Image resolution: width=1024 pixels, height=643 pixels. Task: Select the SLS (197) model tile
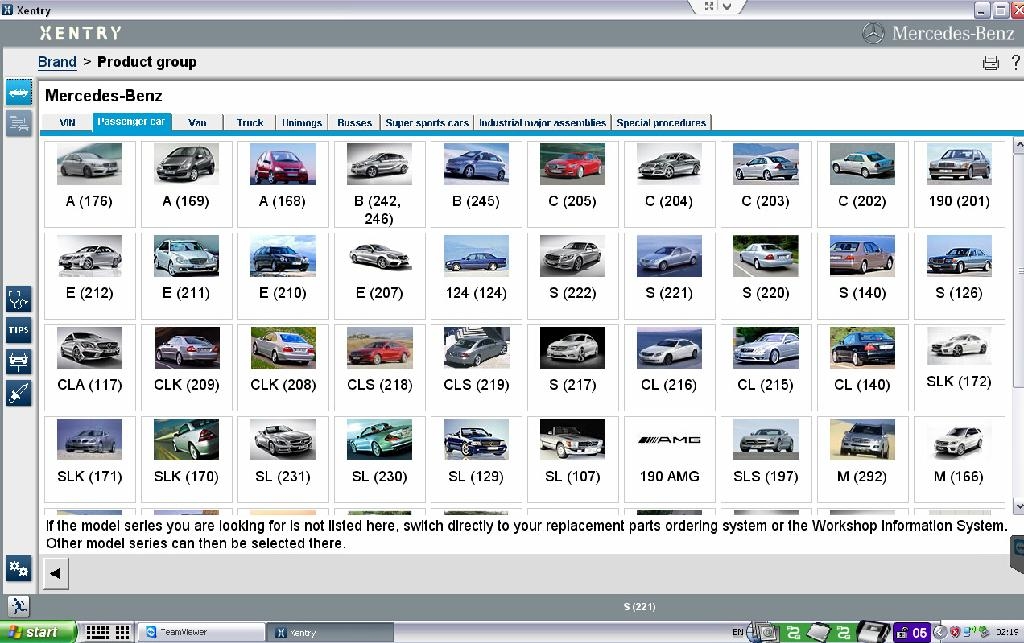pos(766,460)
